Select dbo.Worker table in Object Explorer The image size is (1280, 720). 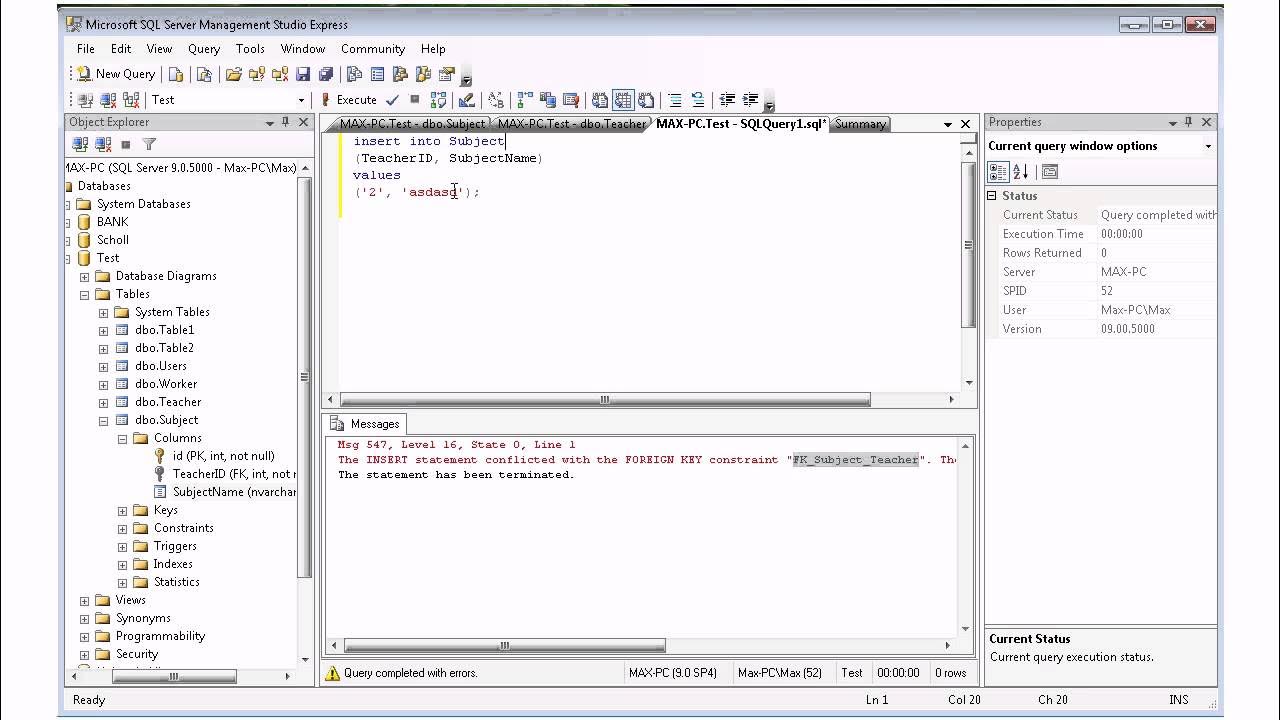[166, 384]
